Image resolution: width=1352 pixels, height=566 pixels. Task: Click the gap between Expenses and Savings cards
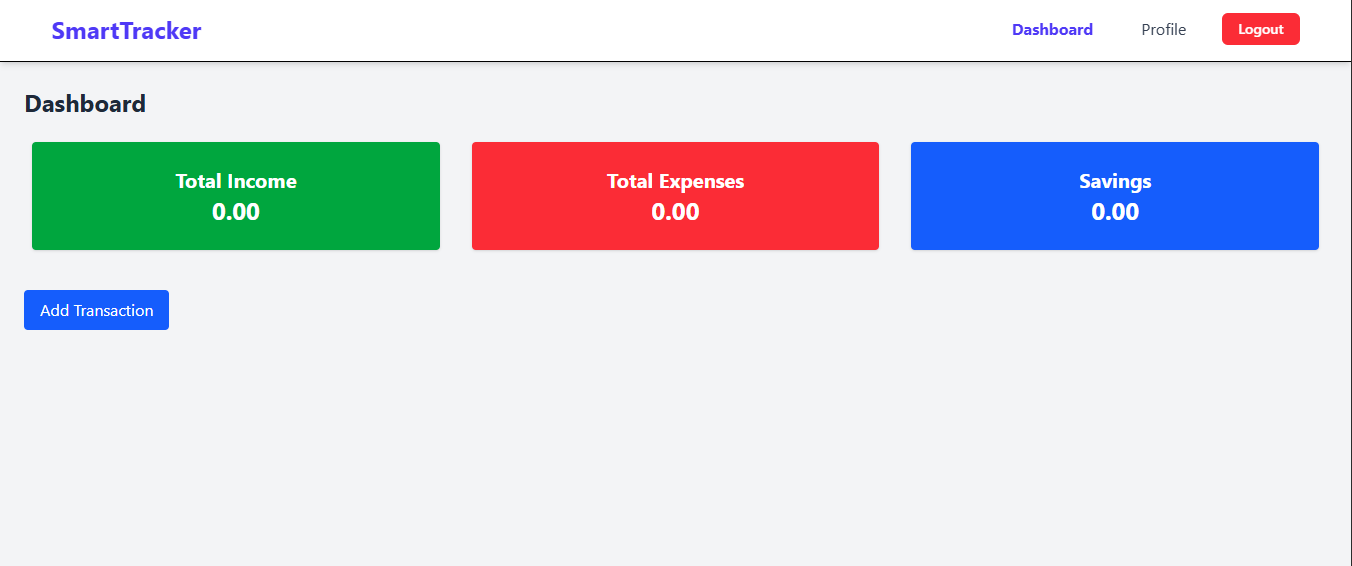[895, 196]
